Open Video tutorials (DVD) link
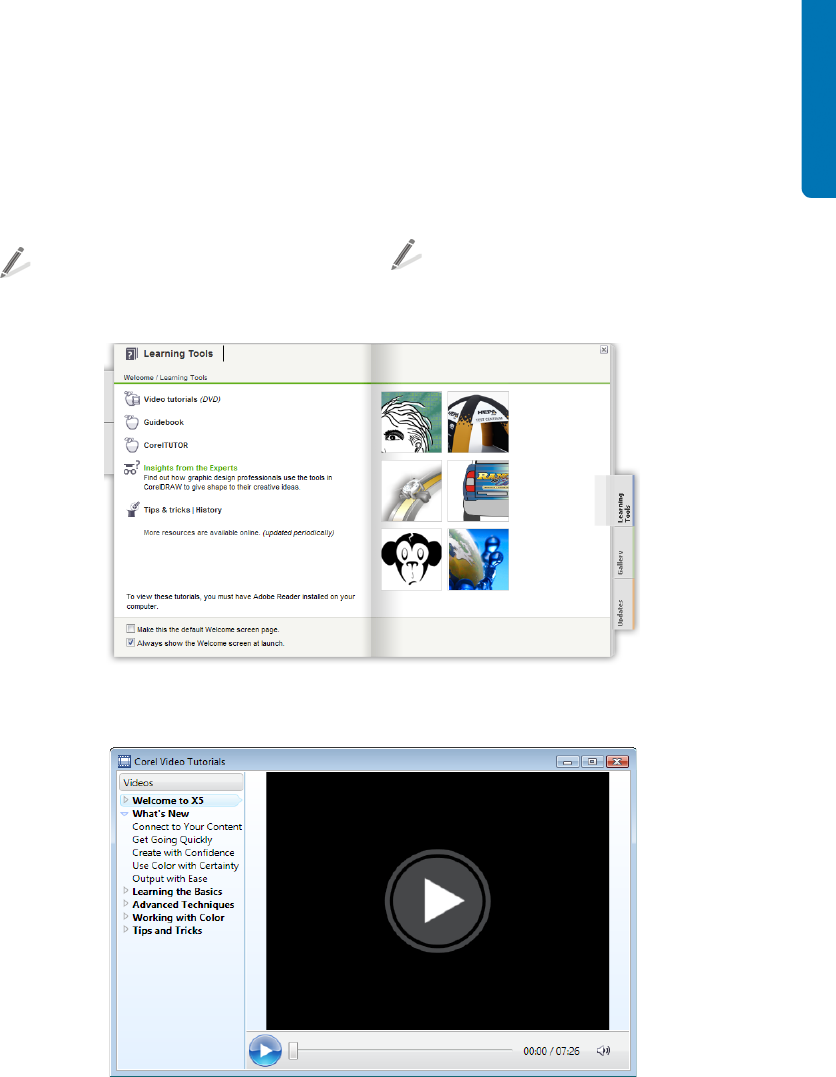This screenshot has height=1077, width=836. point(181,399)
